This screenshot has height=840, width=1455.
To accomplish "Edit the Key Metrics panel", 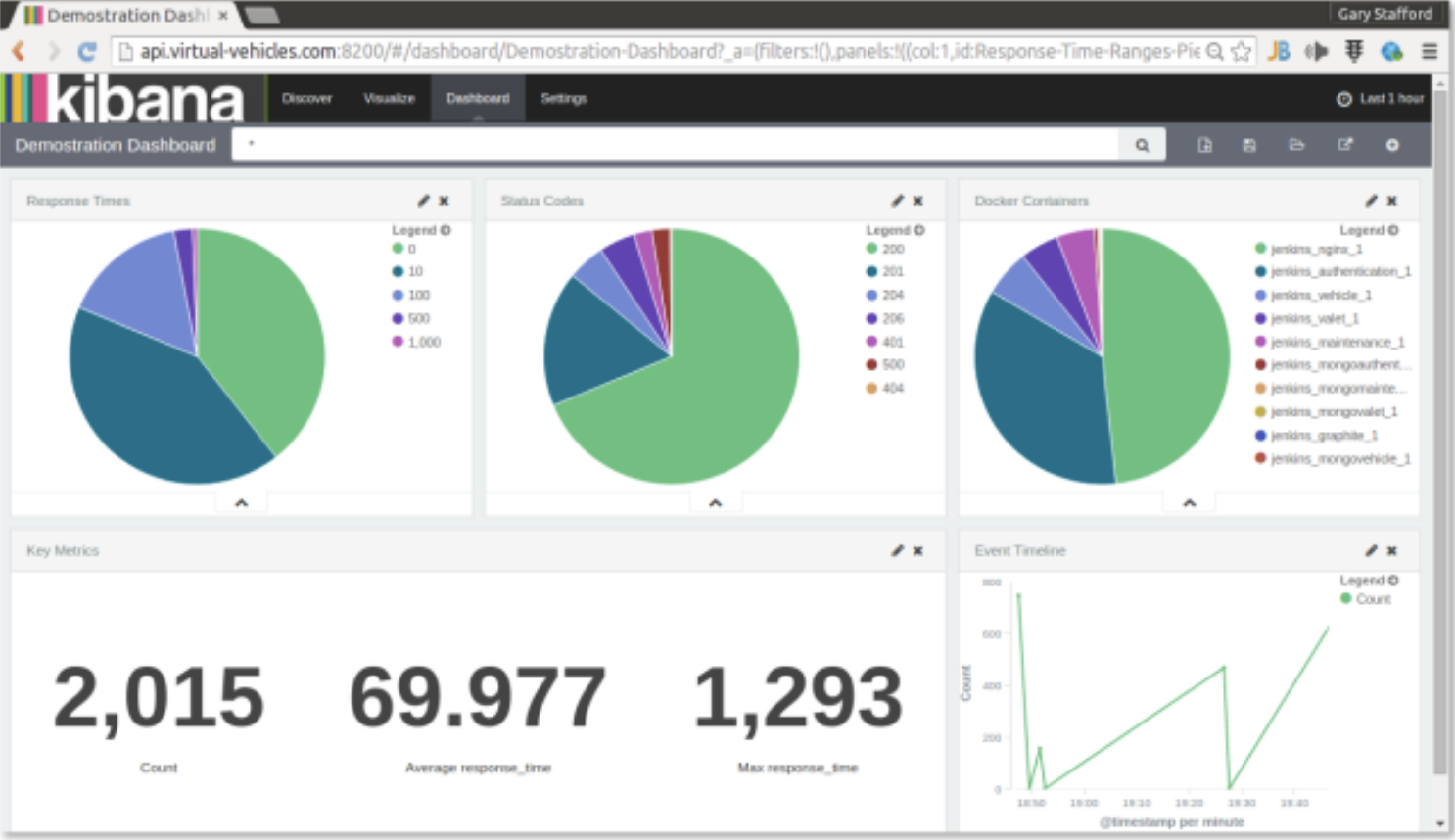I will (x=897, y=550).
